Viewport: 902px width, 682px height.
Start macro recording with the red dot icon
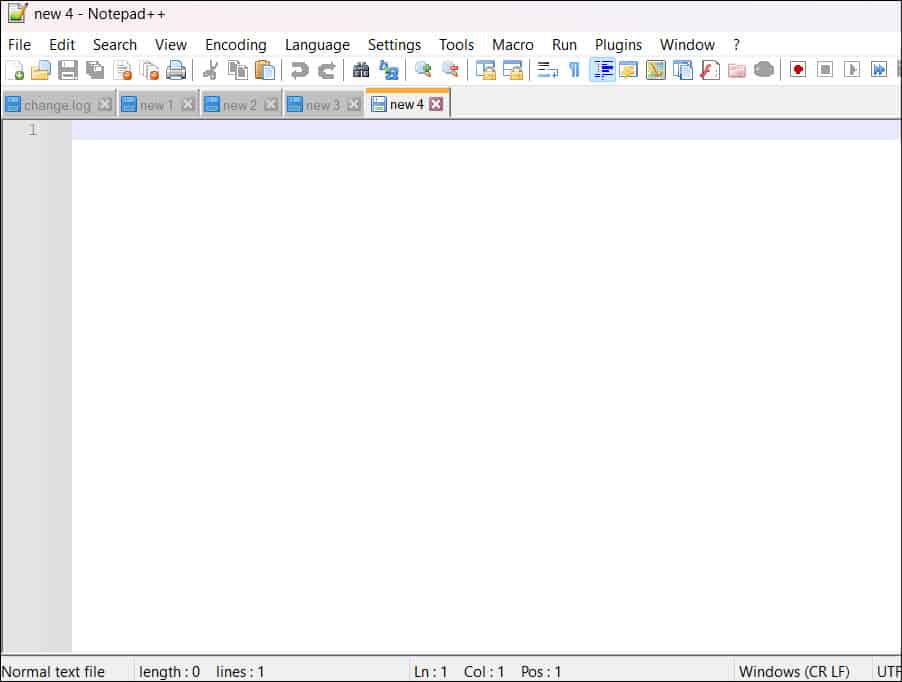(797, 70)
